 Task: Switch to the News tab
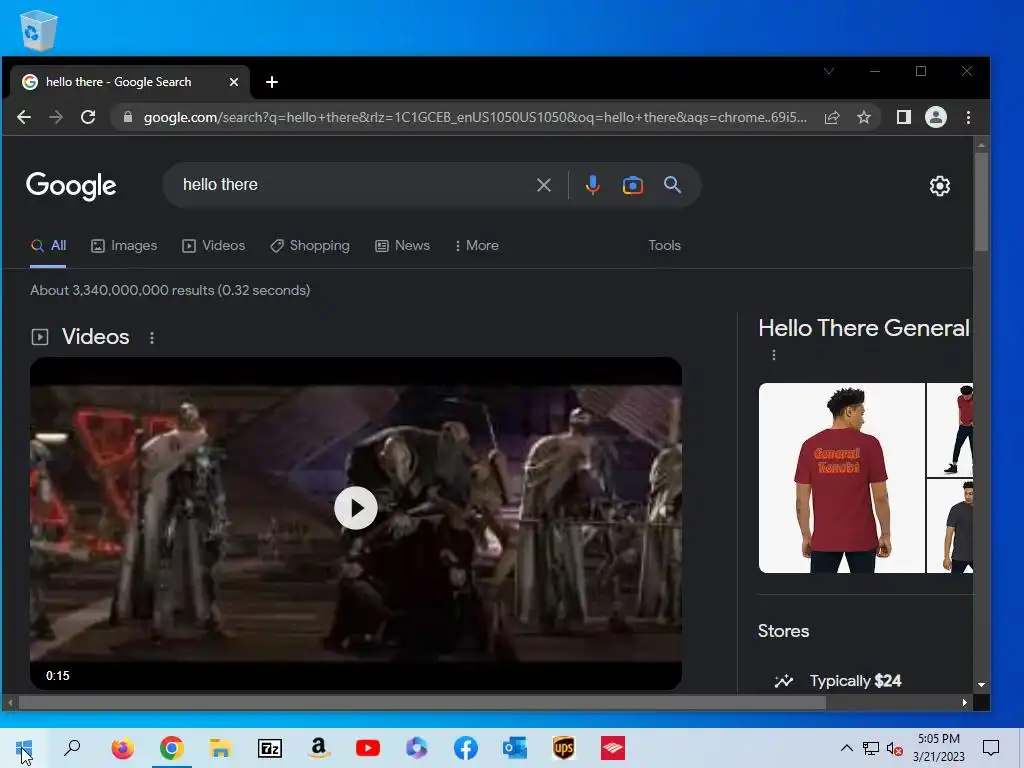coord(402,246)
